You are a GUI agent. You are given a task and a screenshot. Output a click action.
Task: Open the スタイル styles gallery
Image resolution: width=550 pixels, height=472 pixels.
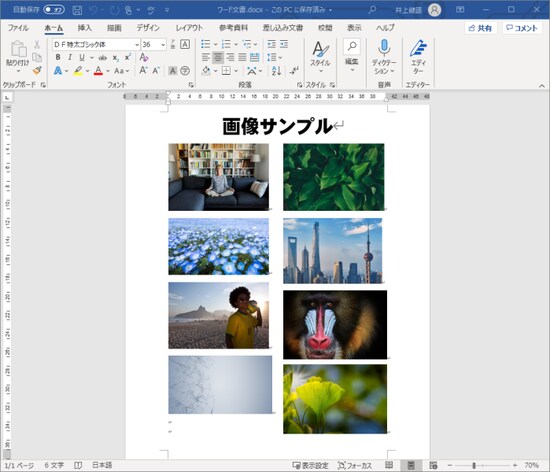click(x=320, y=56)
